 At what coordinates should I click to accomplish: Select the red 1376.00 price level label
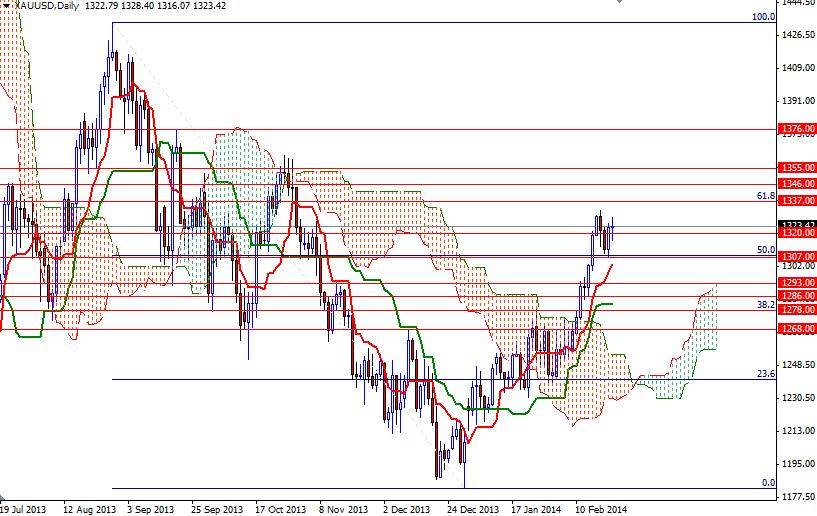coord(797,128)
